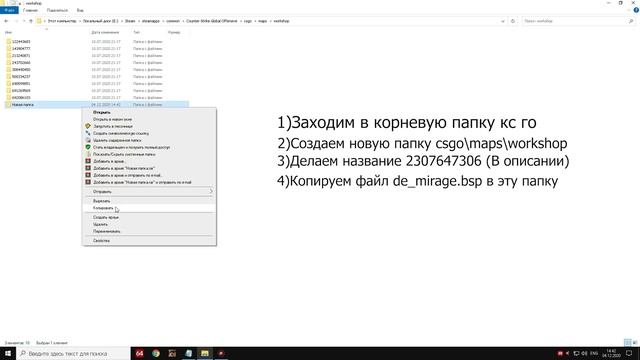Image resolution: width=640 pixels, height=360 pixels.
Task: Open the File Explorer taskbar icon
Action: [x=205, y=353]
